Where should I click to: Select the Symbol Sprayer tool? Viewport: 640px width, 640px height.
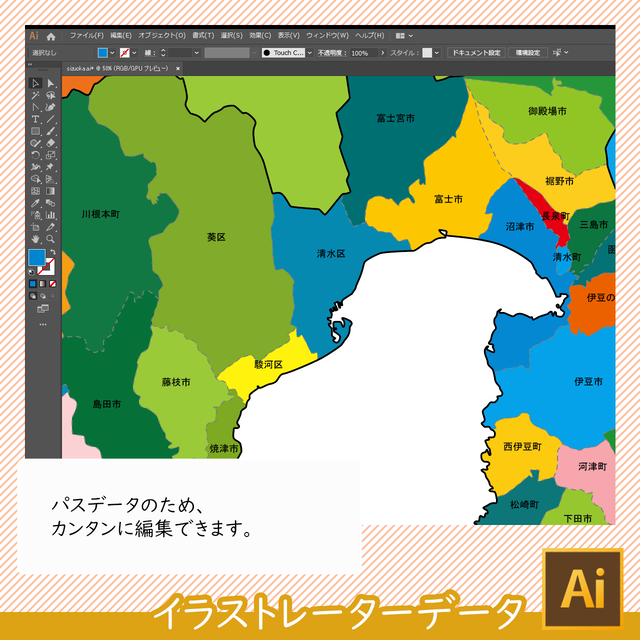(x=36, y=215)
